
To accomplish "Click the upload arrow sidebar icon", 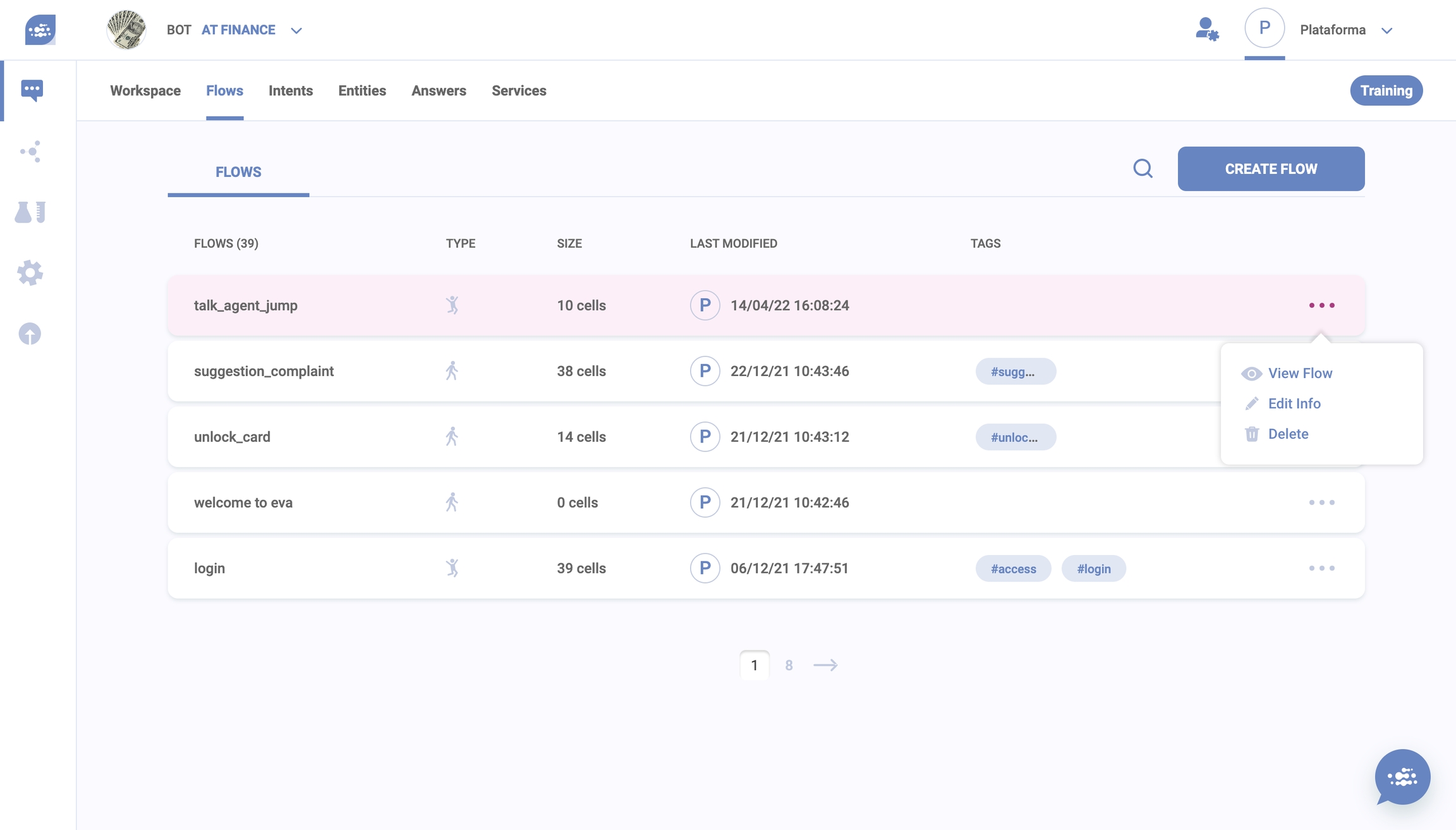I will point(30,334).
